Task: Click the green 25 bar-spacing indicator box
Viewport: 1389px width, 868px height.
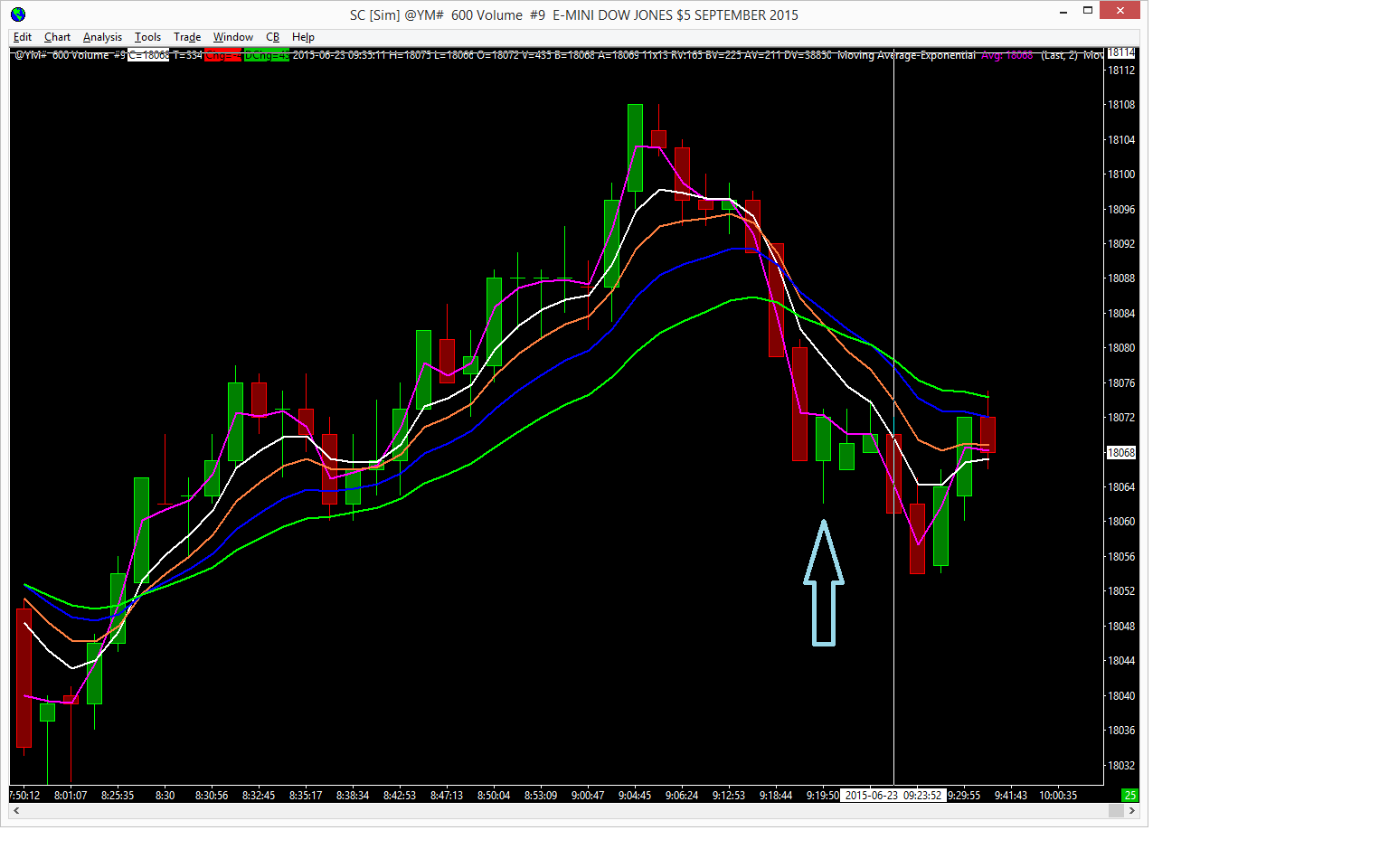Action: click(1130, 796)
